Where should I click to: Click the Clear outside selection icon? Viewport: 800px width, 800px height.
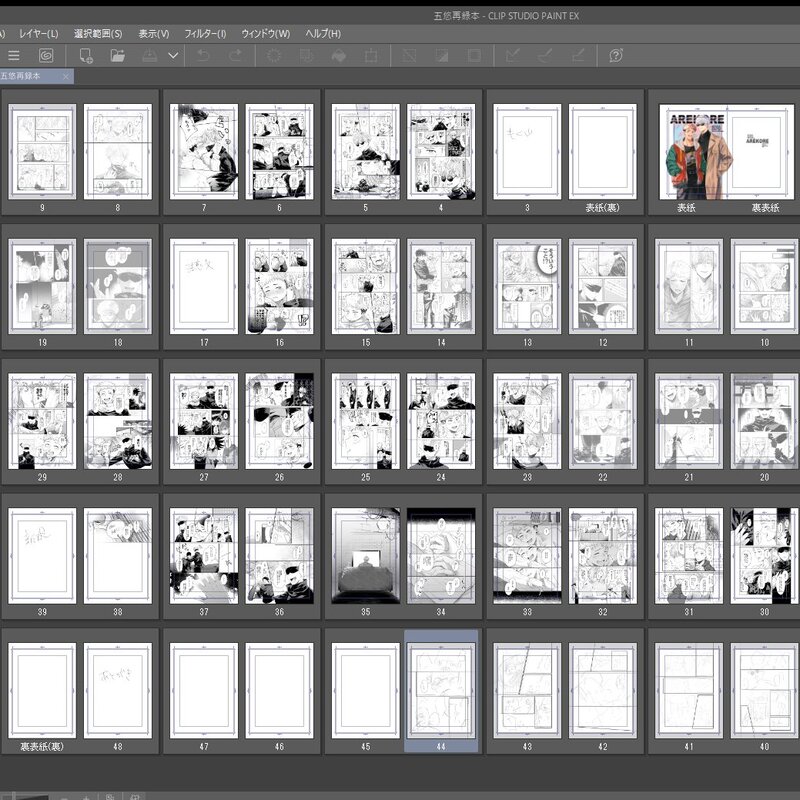point(306,56)
